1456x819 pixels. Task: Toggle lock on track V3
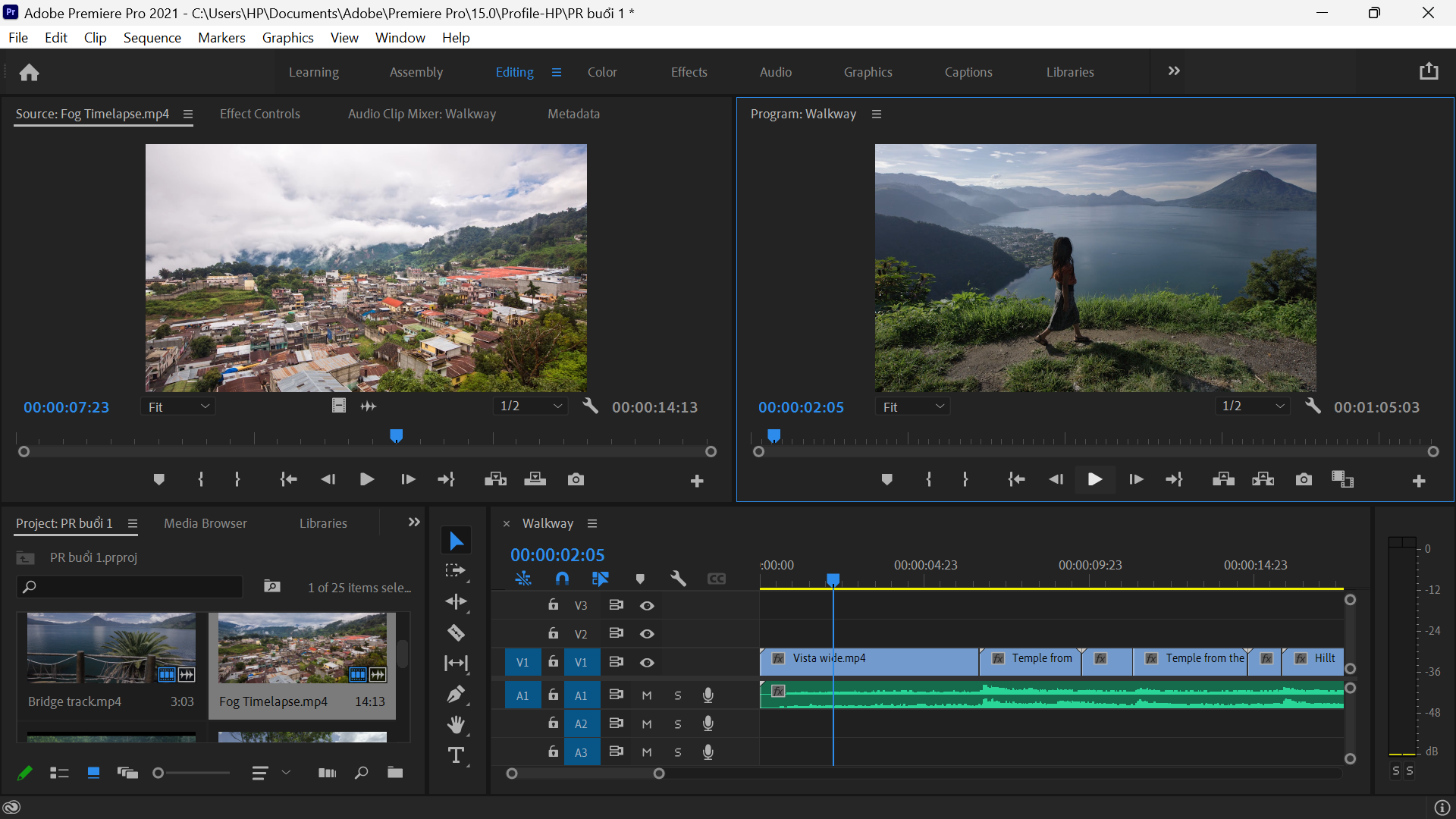(x=554, y=604)
